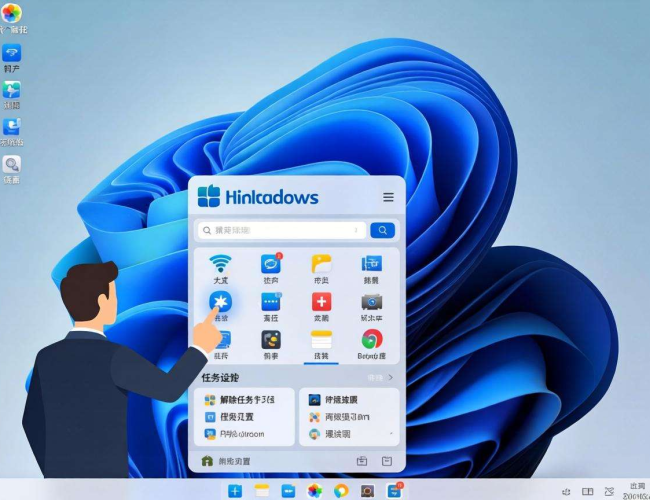Open the dark square app with yellow figure
Image resolution: width=650 pixels, height=500 pixels.
point(271,340)
